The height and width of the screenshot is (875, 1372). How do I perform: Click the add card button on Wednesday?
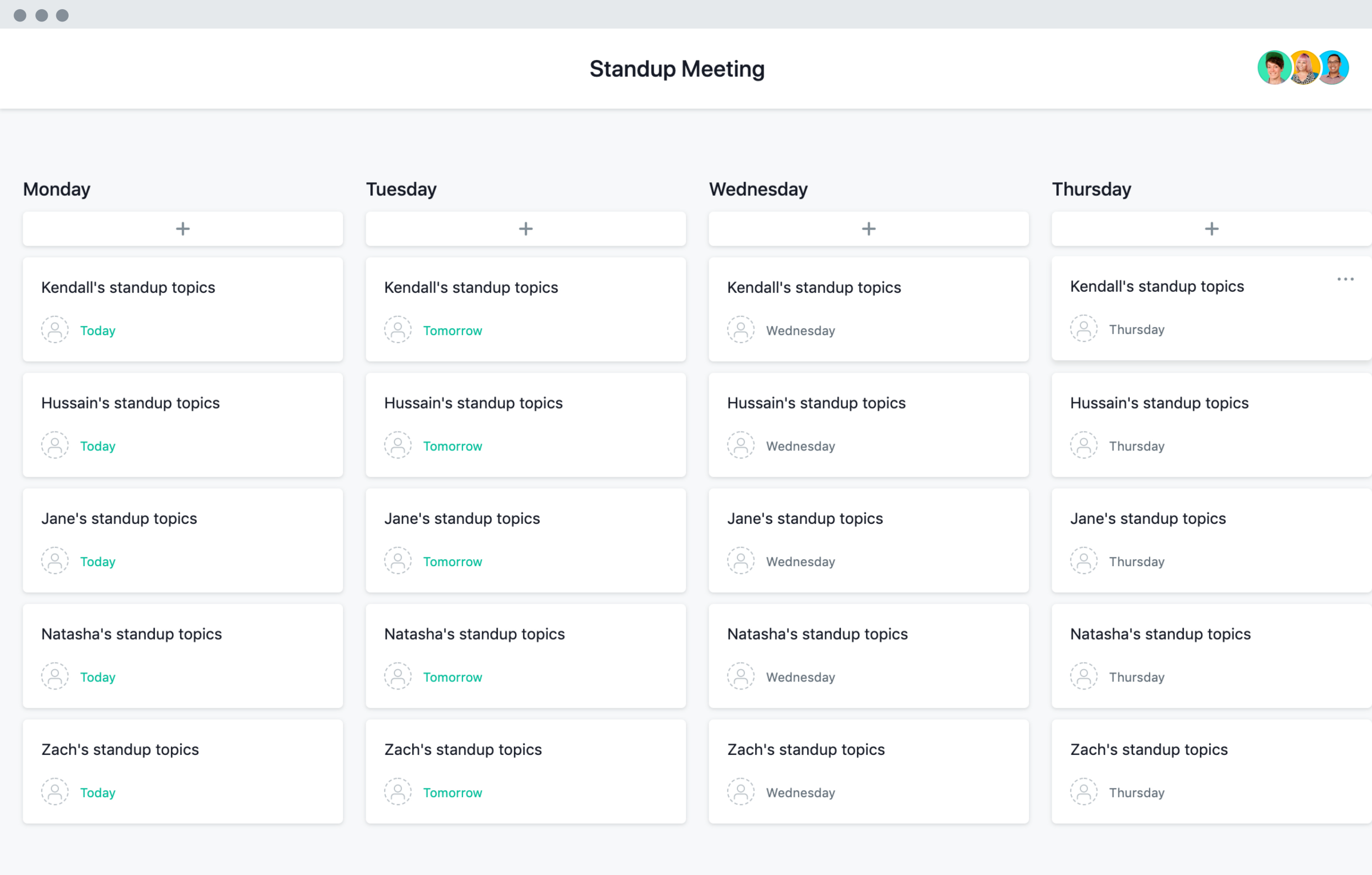pos(869,228)
